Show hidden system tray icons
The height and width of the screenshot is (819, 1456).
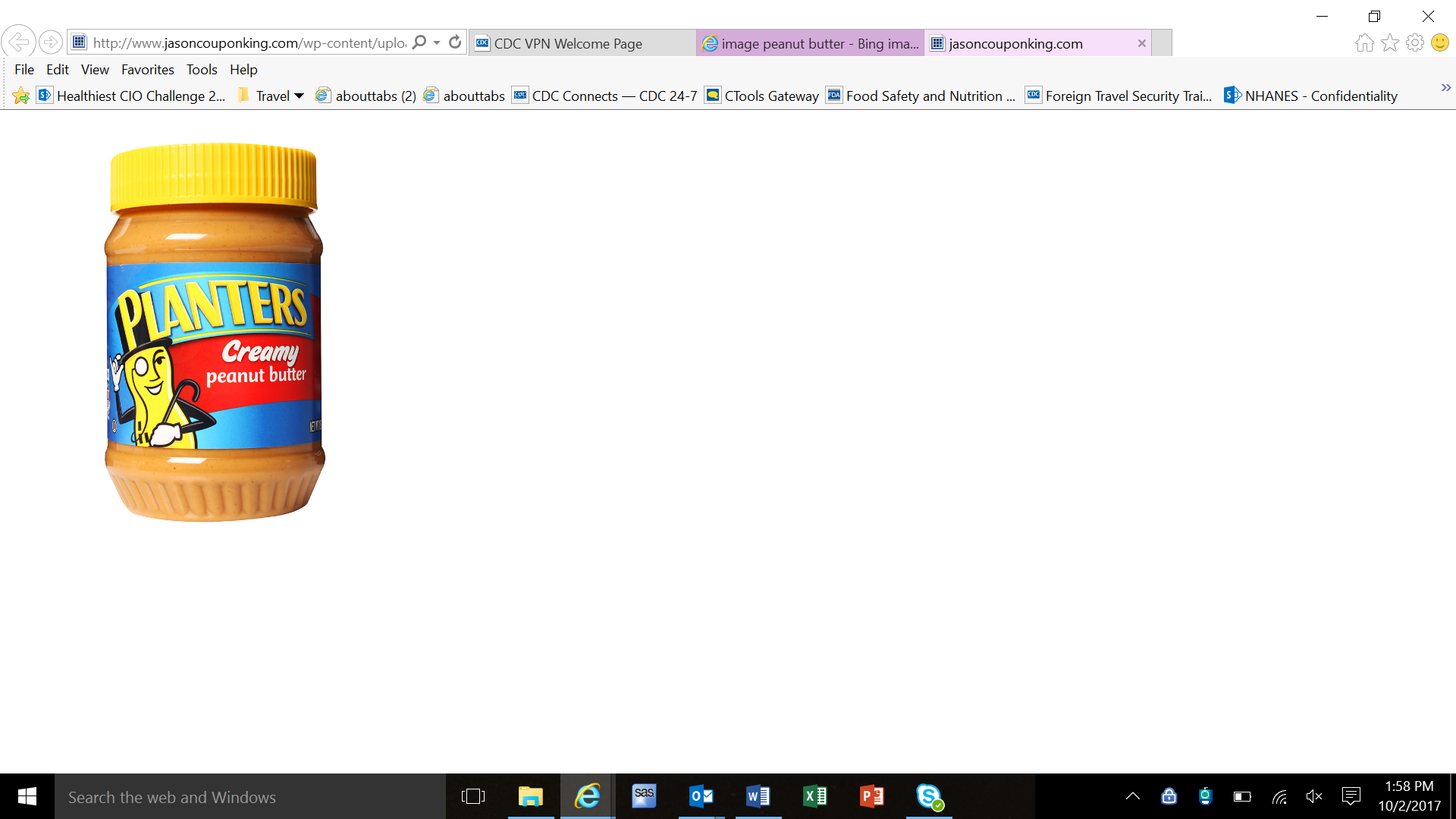(1132, 796)
